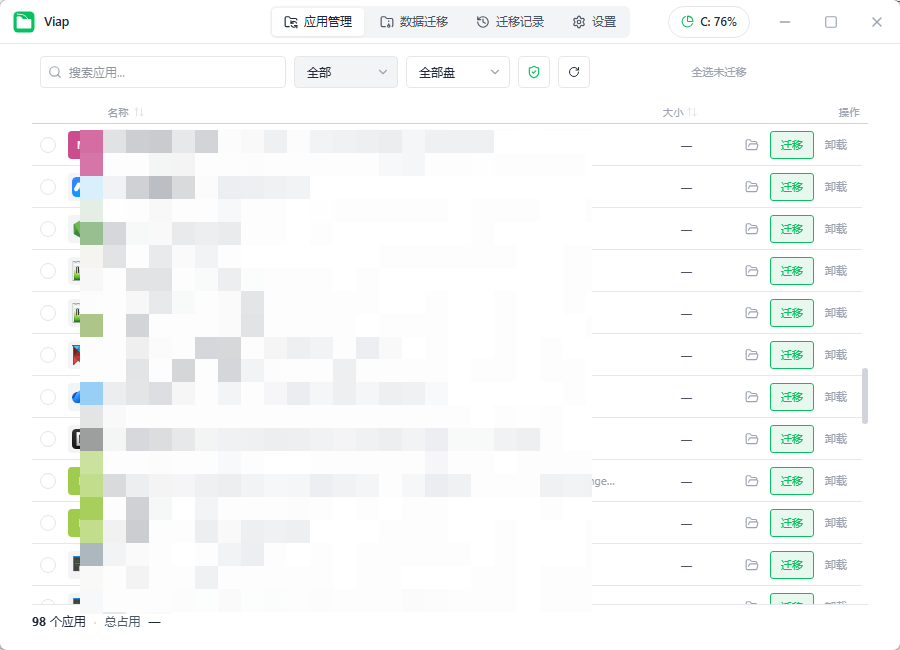Click the Viap logo icon
900x650 pixels.
tap(24, 22)
